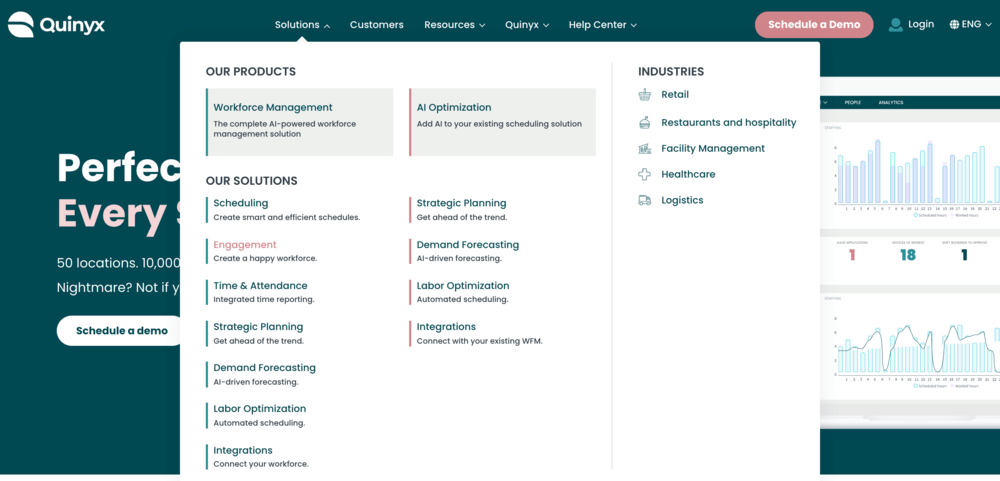
Task: Click the number 18 notices of interest
Action: pyautogui.click(x=908, y=255)
